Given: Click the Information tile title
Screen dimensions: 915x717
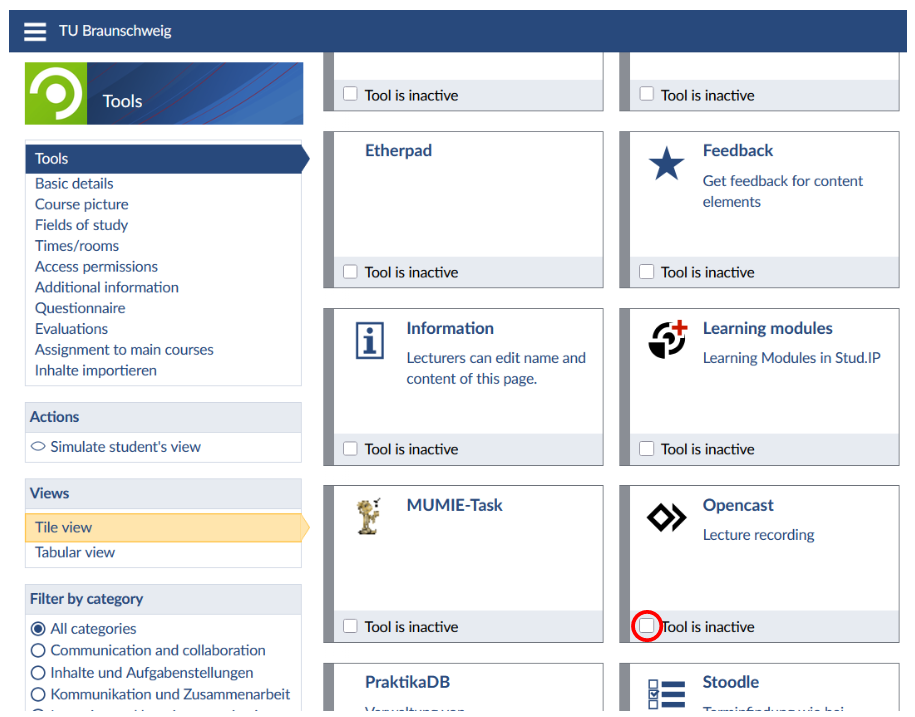Looking at the screenshot, I should coord(450,328).
